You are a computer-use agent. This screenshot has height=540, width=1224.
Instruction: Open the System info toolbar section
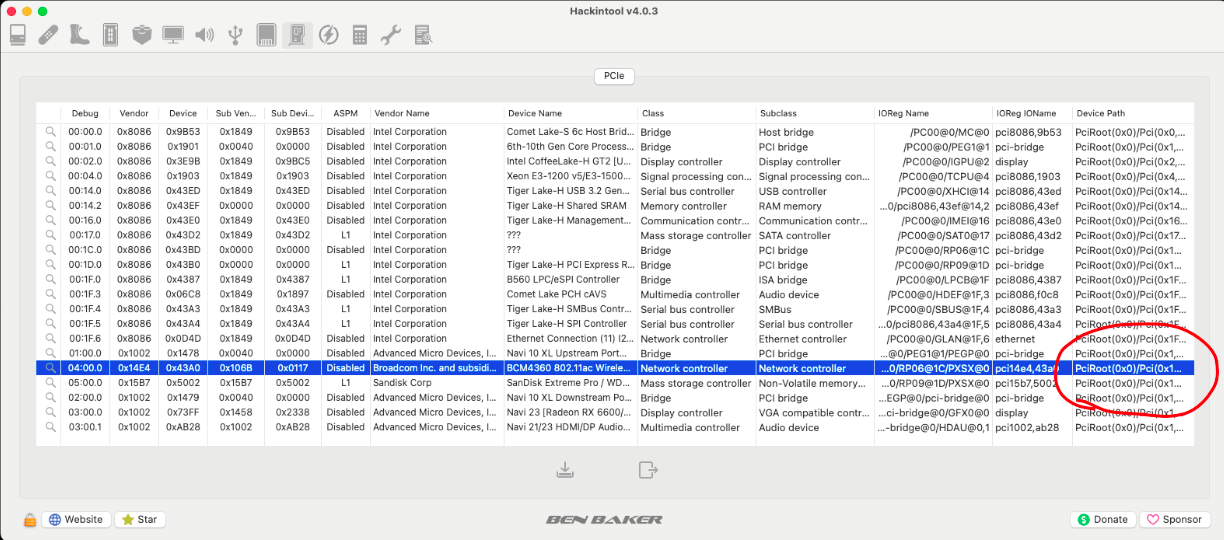point(18,35)
